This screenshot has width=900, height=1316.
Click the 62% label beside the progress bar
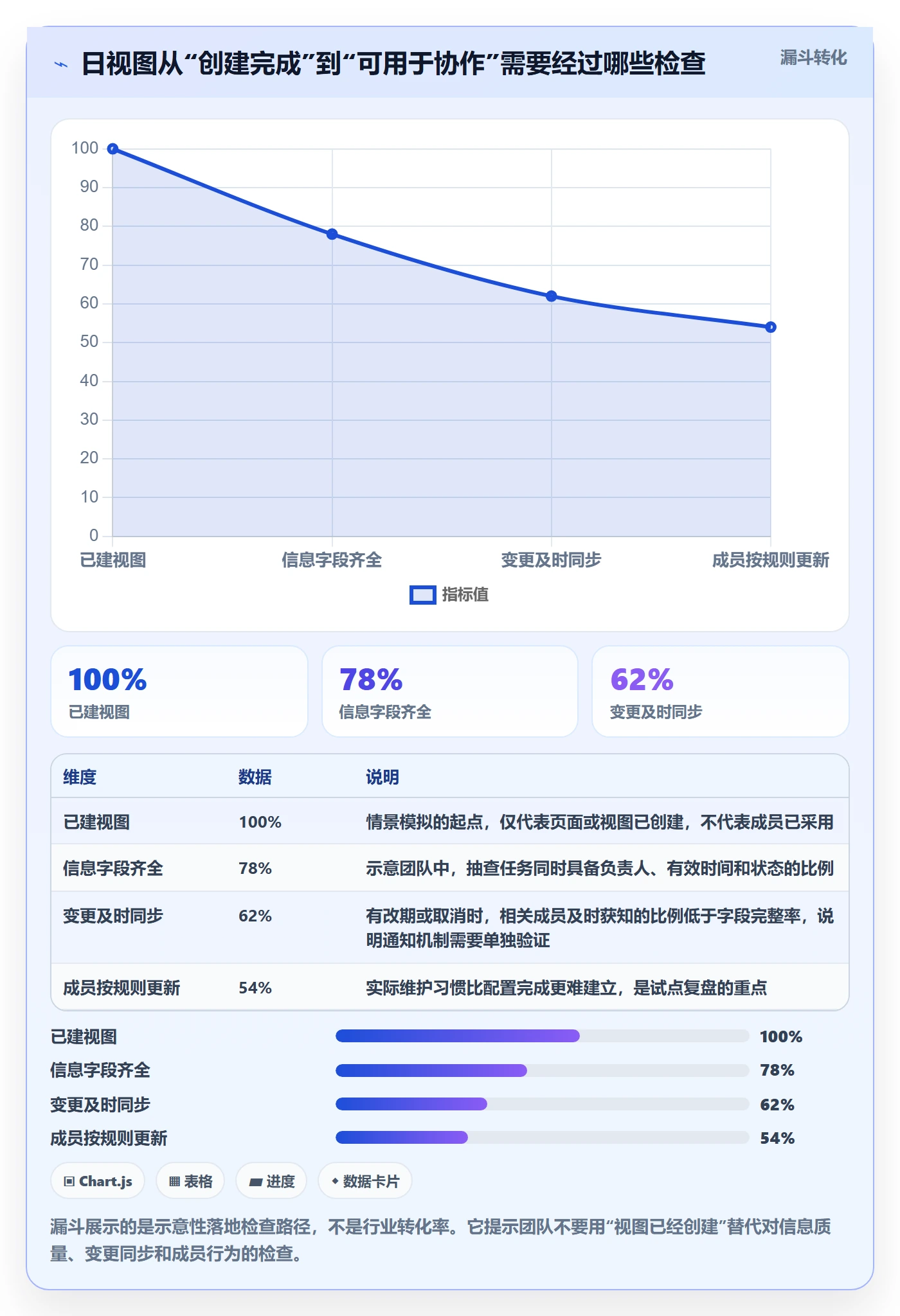coord(777,1105)
